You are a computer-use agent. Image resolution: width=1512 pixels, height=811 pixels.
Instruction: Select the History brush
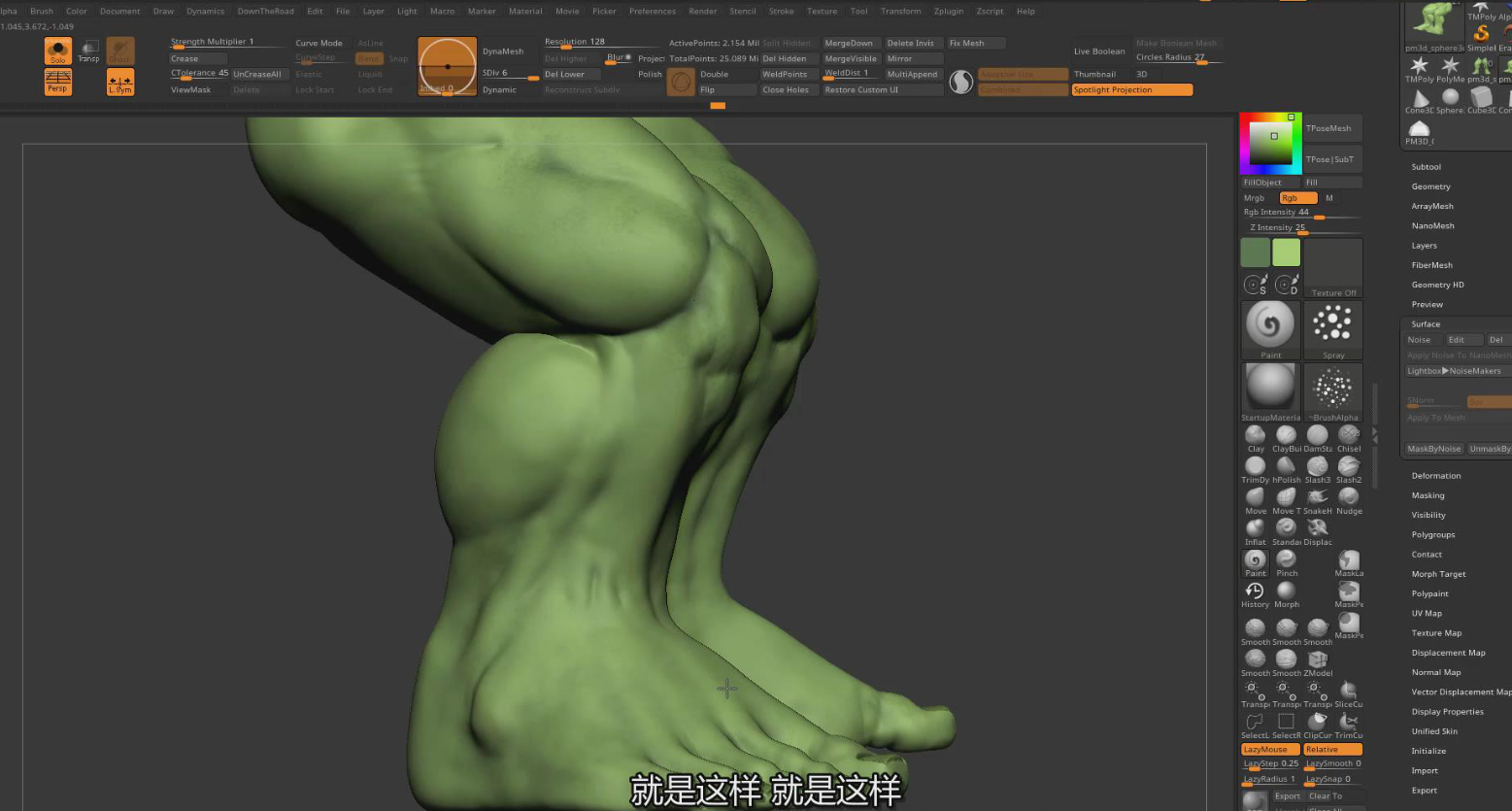[x=1256, y=594]
